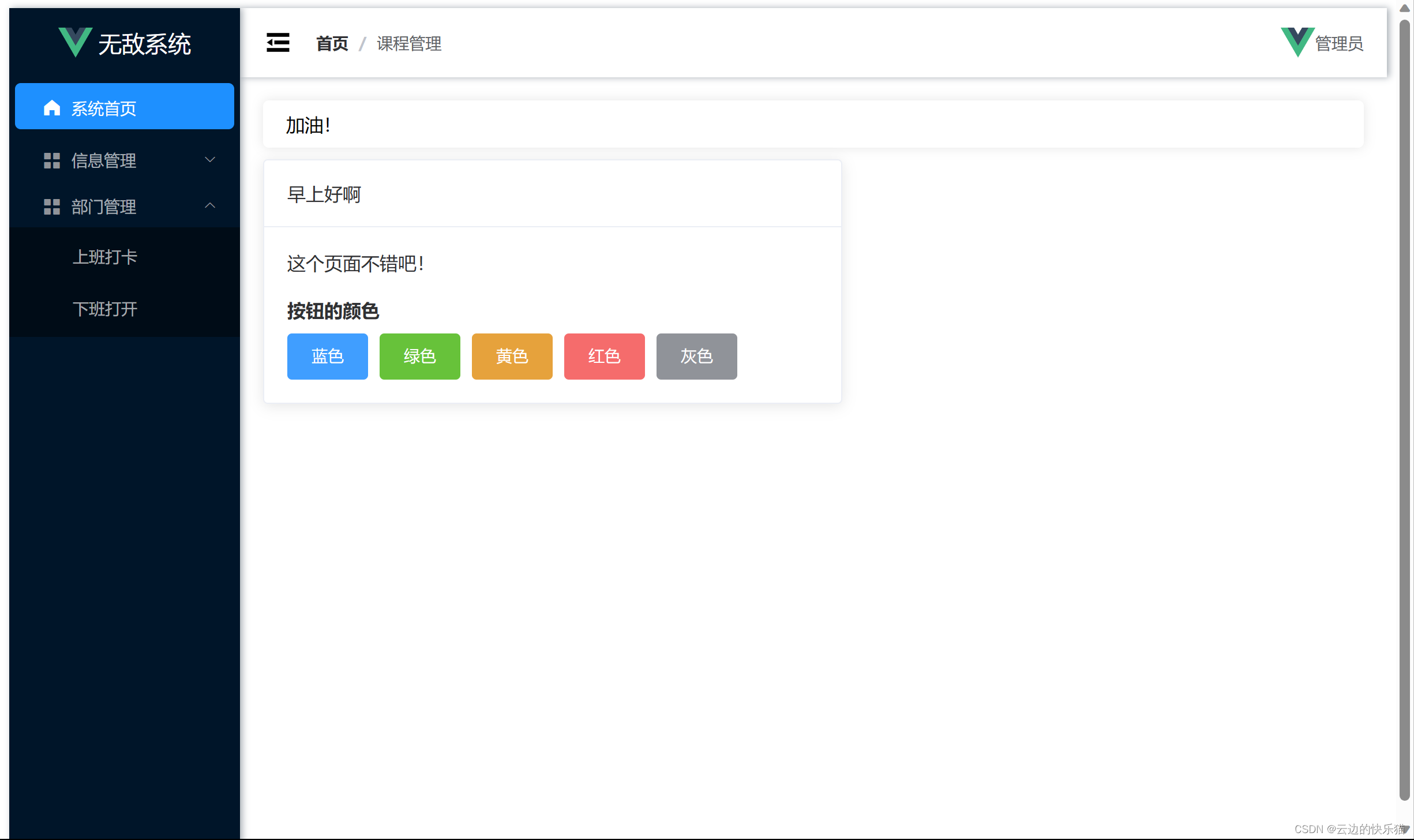Expand the 信息管理 submenu chevron
Viewport: 1414px width, 840px height.
click(210, 160)
